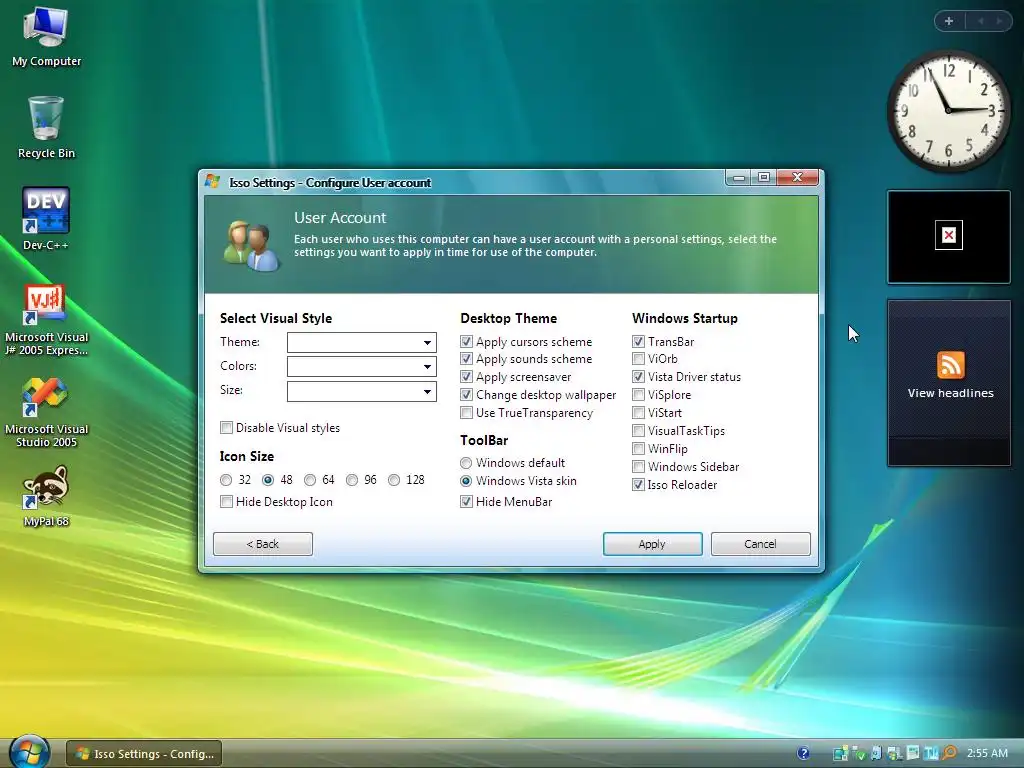Click the analog clock gadget

[948, 112]
